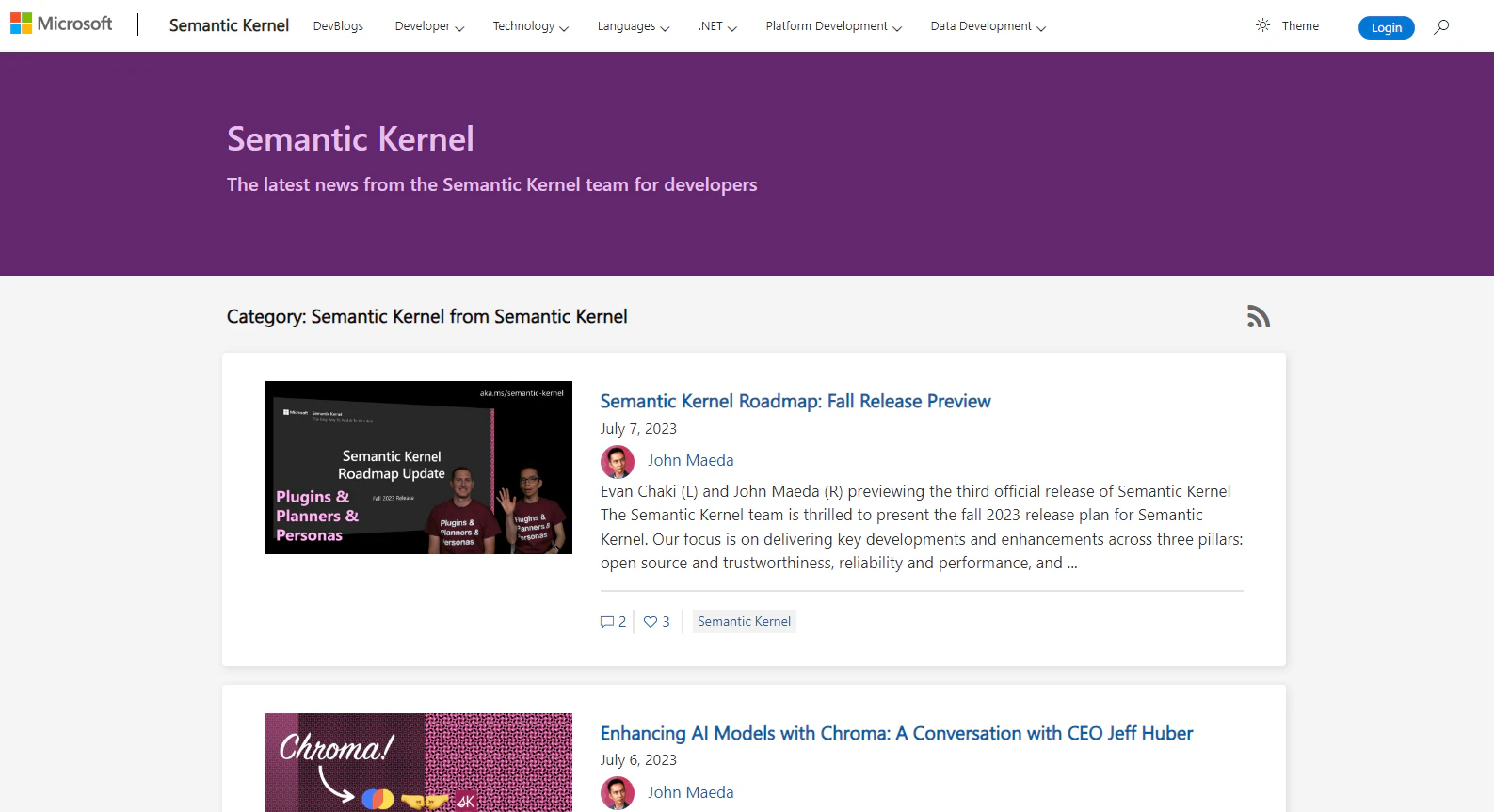Open Enhancing AI Models with Chroma article
Image resolution: width=1494 pixels, height=812 pixels.
point(896,733)
